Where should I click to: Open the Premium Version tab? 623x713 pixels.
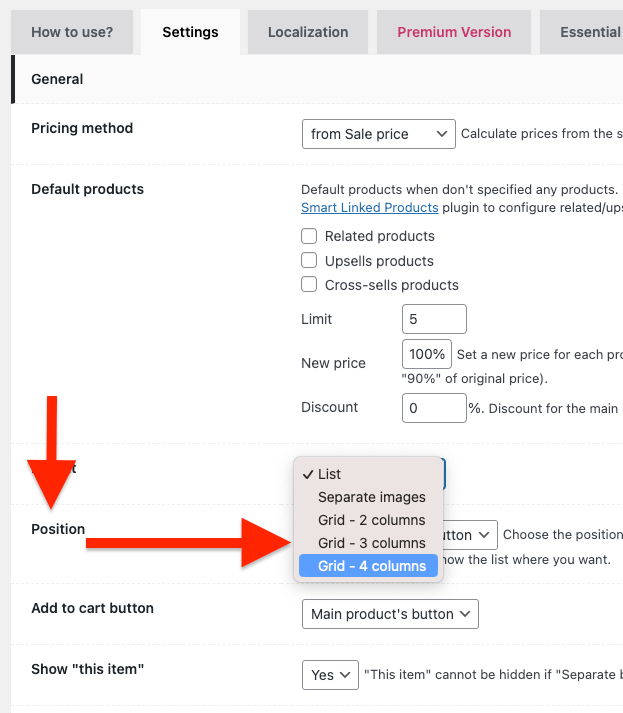pyautogui.click(x=454, y=32)
